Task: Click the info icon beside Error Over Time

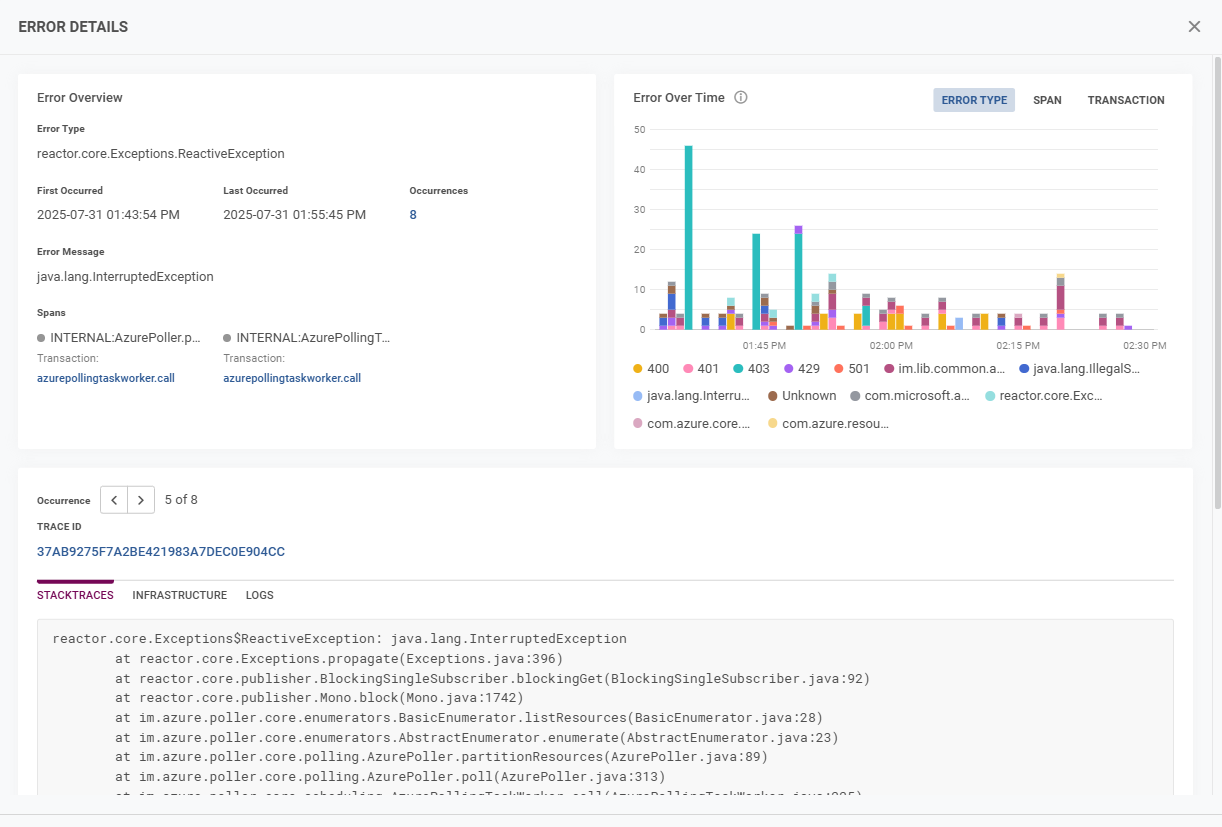Action: 741,98
